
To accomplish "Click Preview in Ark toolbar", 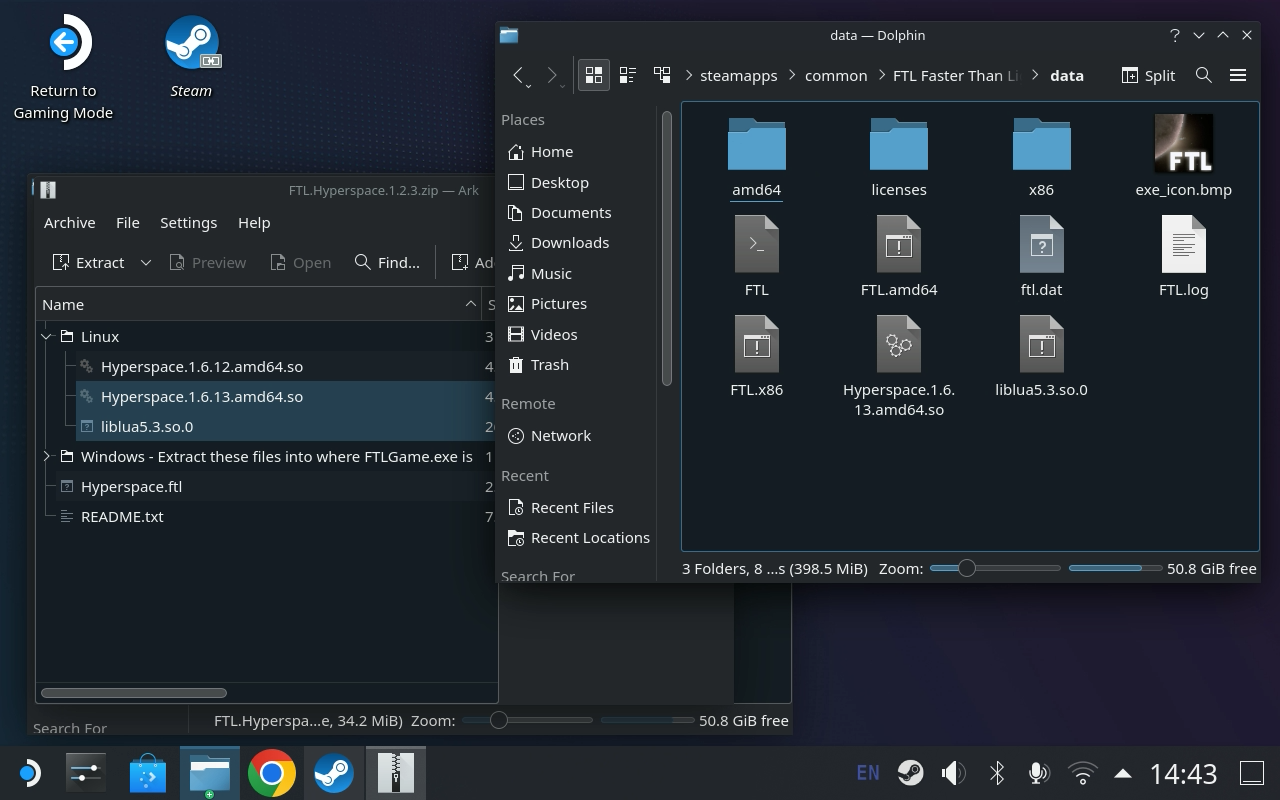I will 207,262.
